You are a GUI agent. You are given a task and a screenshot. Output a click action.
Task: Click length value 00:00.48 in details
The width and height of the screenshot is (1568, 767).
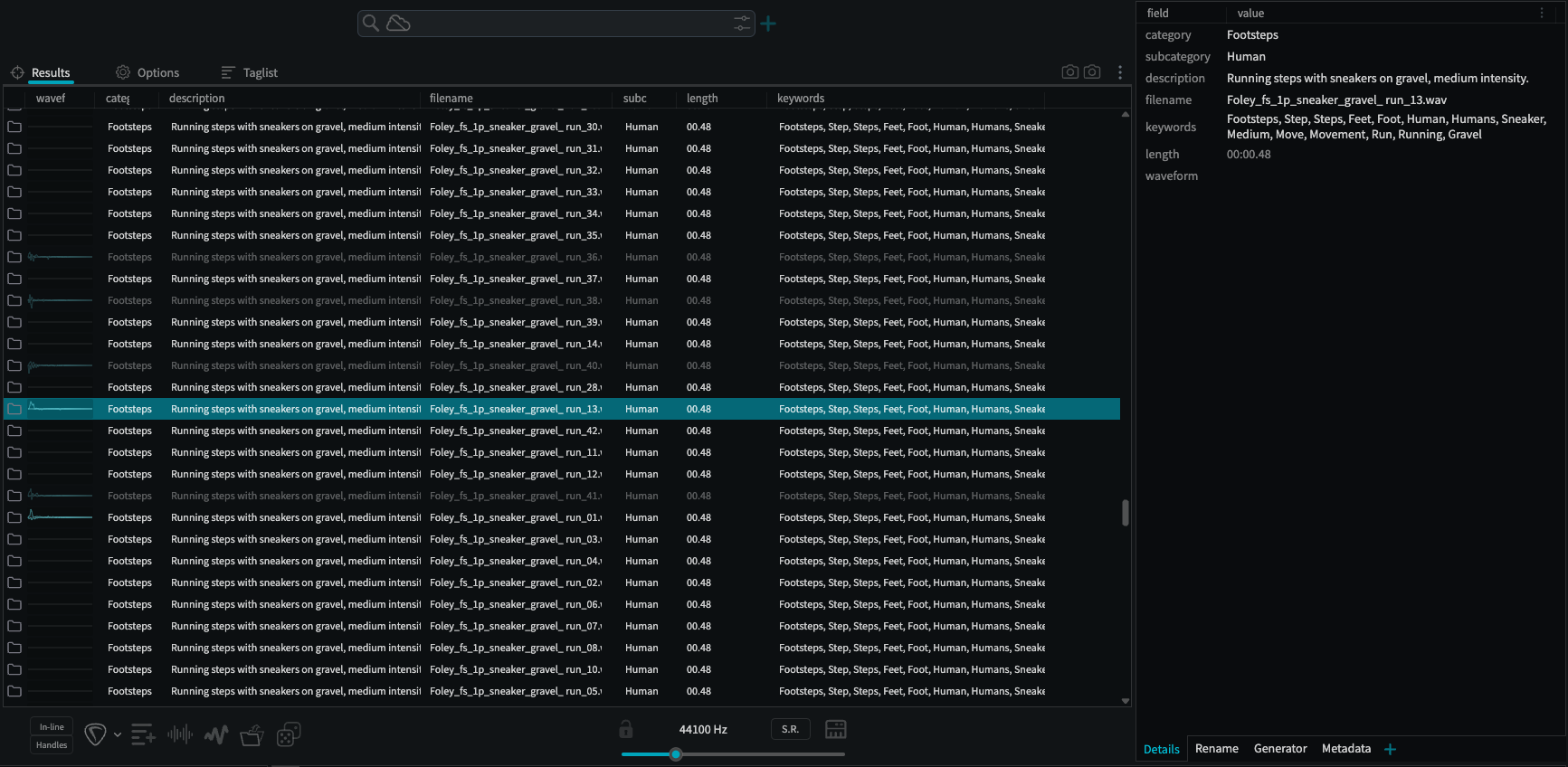(1249, 154)
